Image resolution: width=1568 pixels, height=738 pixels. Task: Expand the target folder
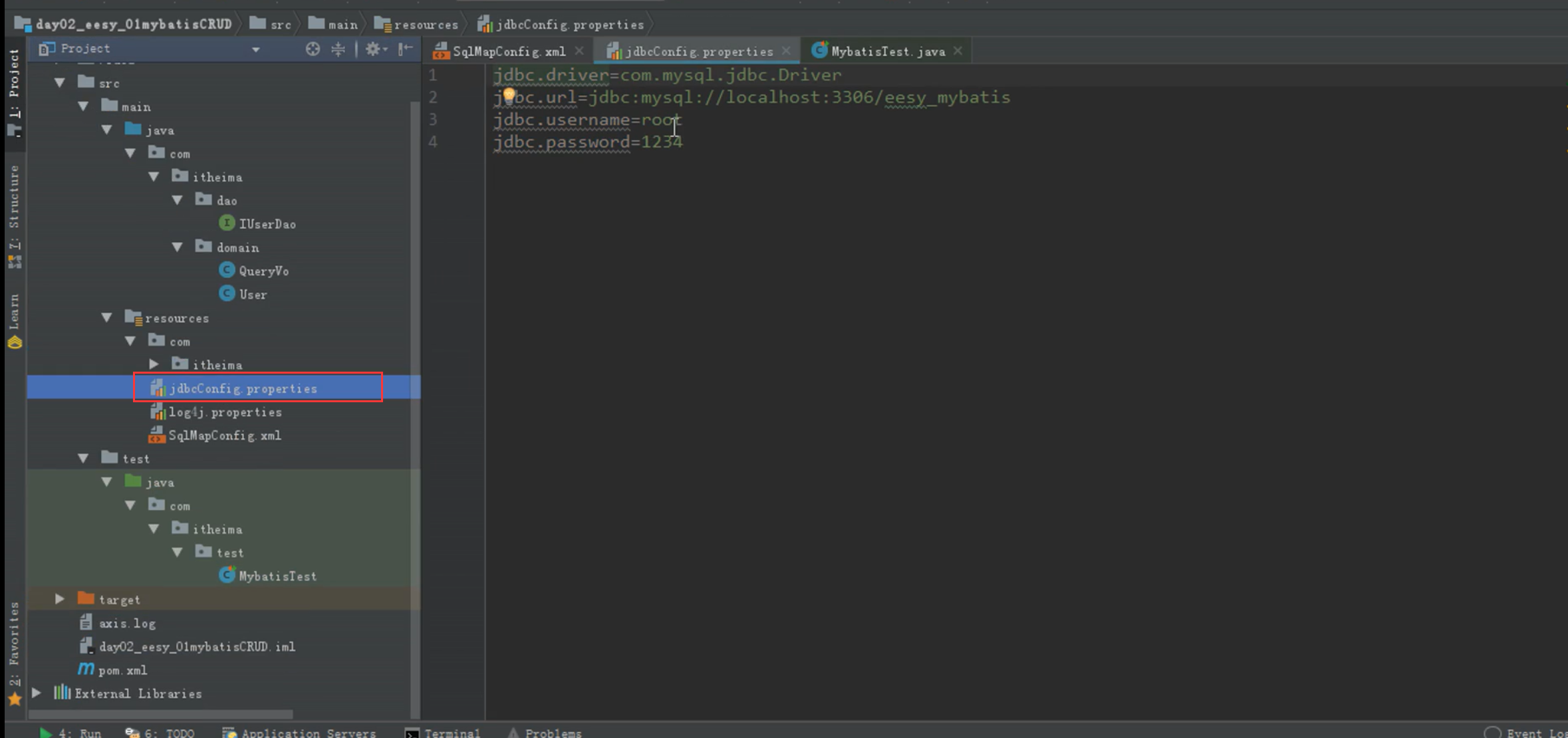coord(59,599)
